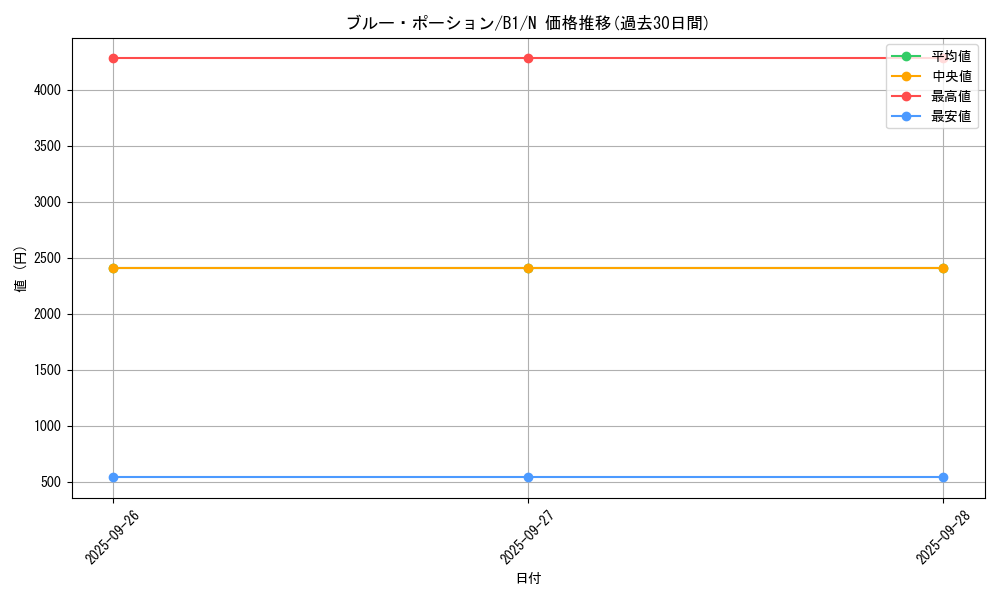Click the orange data point on 2025-09-28
This screenshot has height=600, width=1000.
[943, 268]
